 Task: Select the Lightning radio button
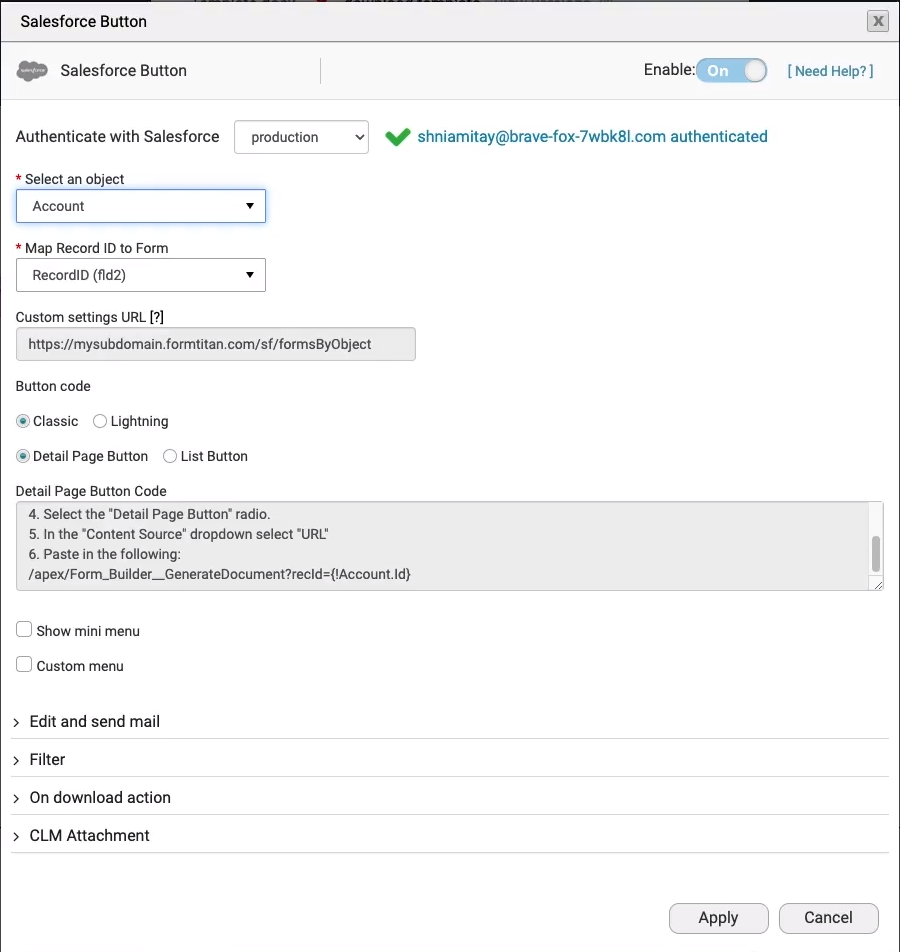pyautogui.click(x=99, y=421)
